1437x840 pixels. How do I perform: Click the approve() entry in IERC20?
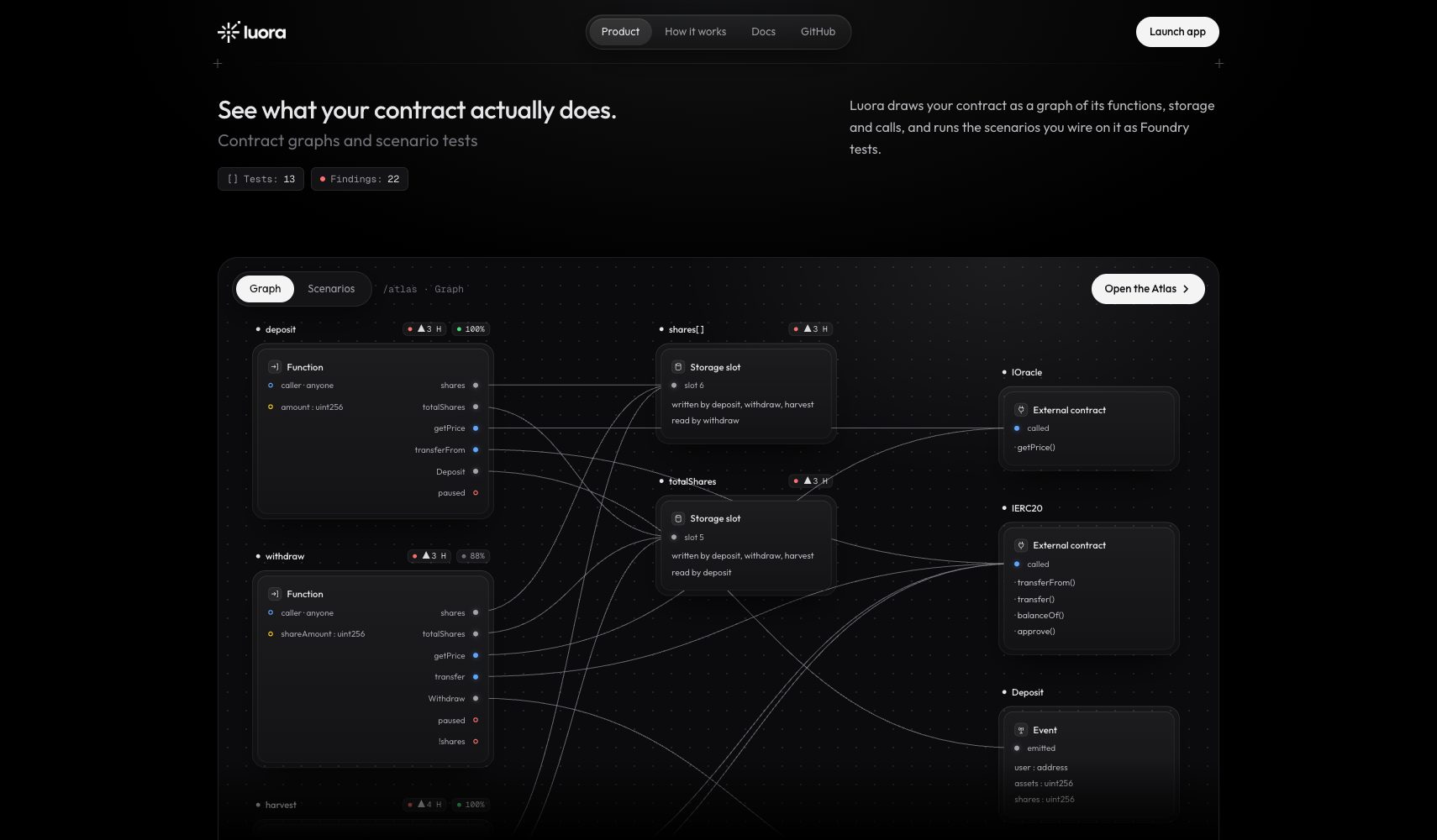1035,632
